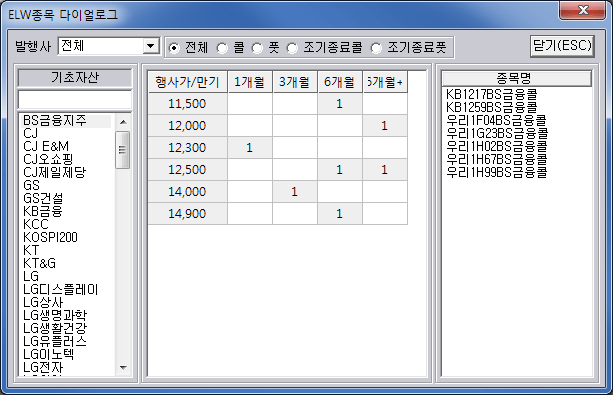Click the 12,000 strike price row

click(x=188, y=126)
